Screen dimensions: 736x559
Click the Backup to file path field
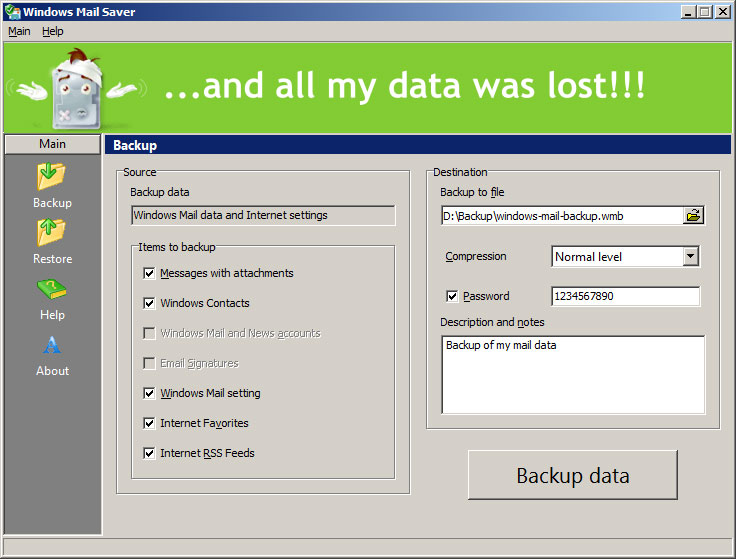coord(562,216)
